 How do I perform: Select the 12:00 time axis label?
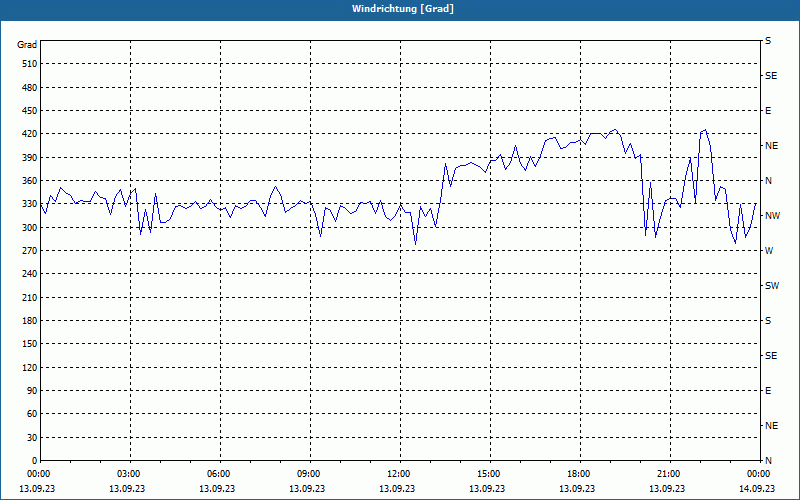(x=400, y=474)
